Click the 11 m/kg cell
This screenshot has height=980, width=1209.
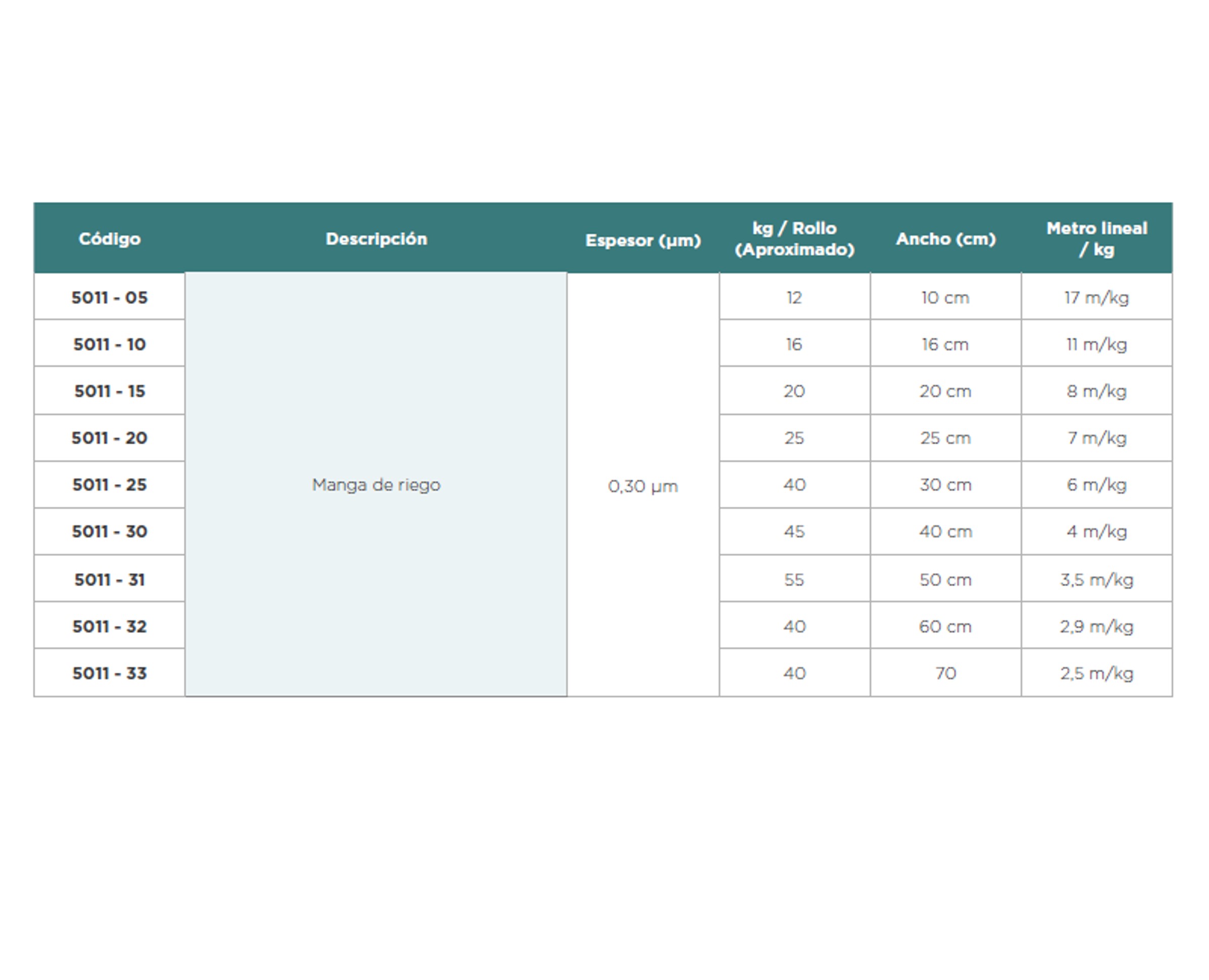(x=1096, y=344)
